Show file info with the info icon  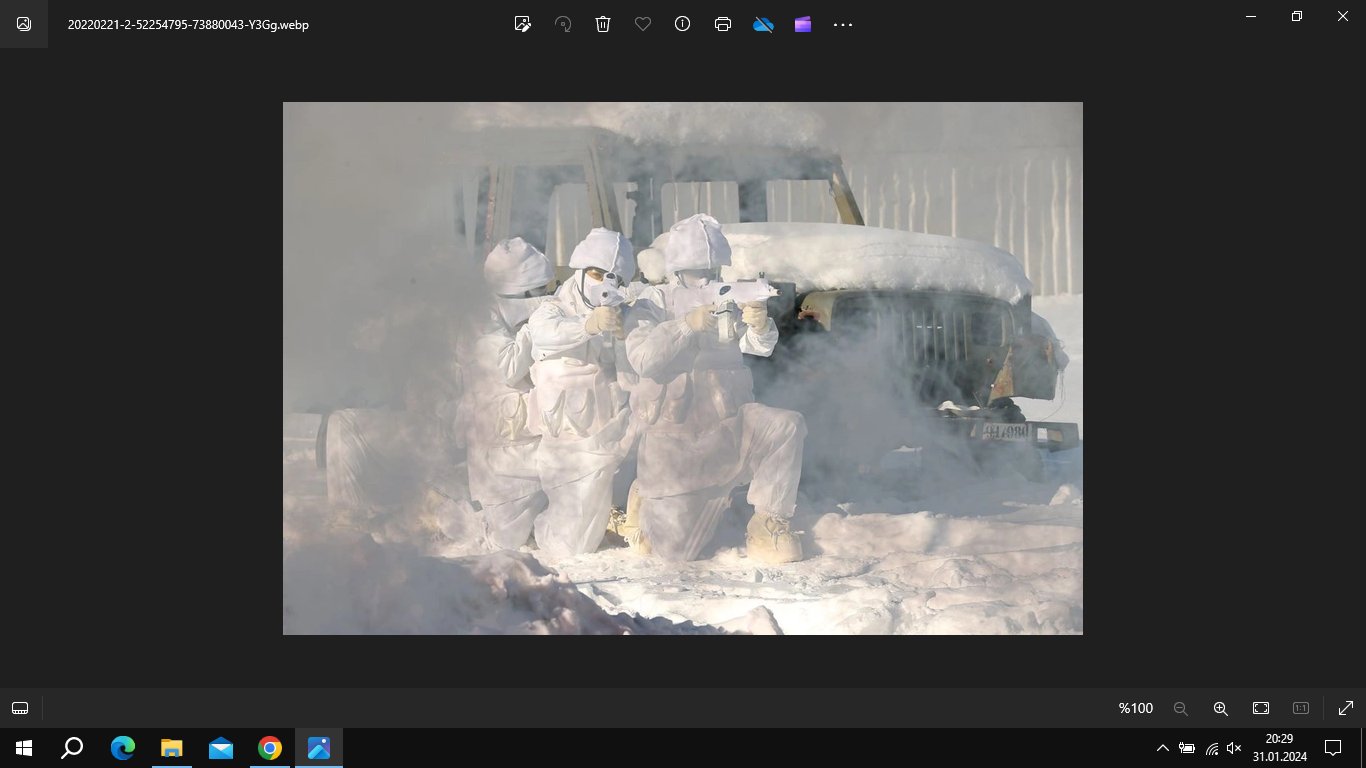tap(683, 24)
